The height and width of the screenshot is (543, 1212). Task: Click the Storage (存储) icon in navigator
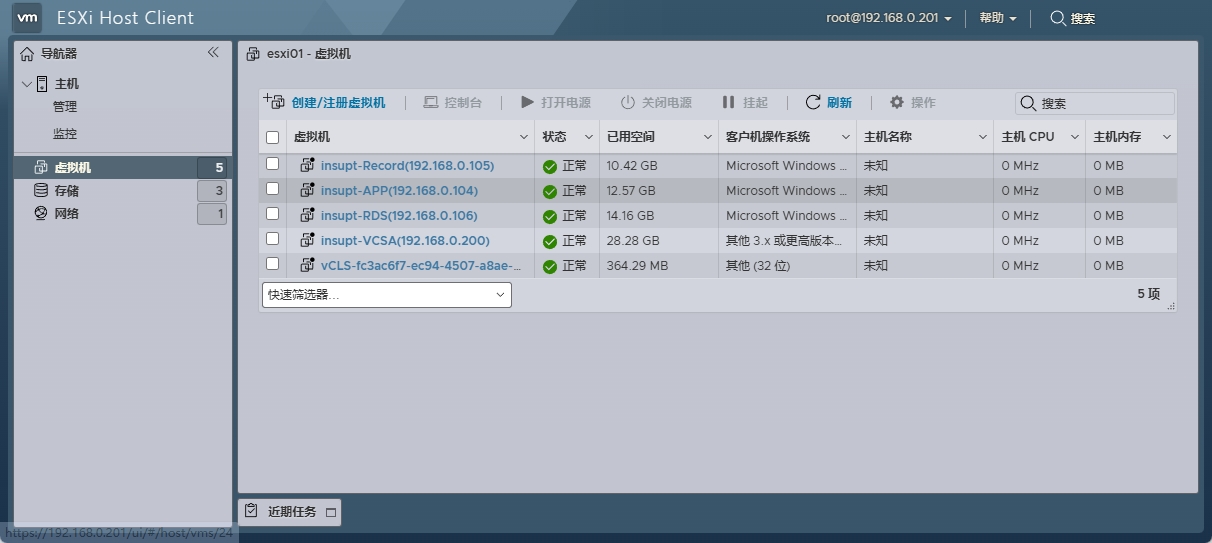[41, 190]
